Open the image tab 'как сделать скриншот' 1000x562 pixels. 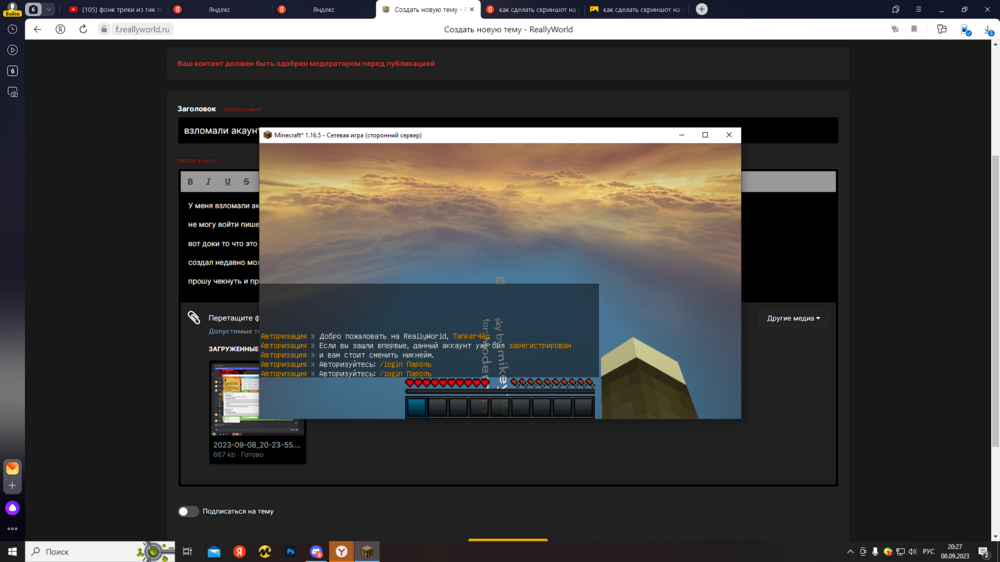[x=636, y=10]
